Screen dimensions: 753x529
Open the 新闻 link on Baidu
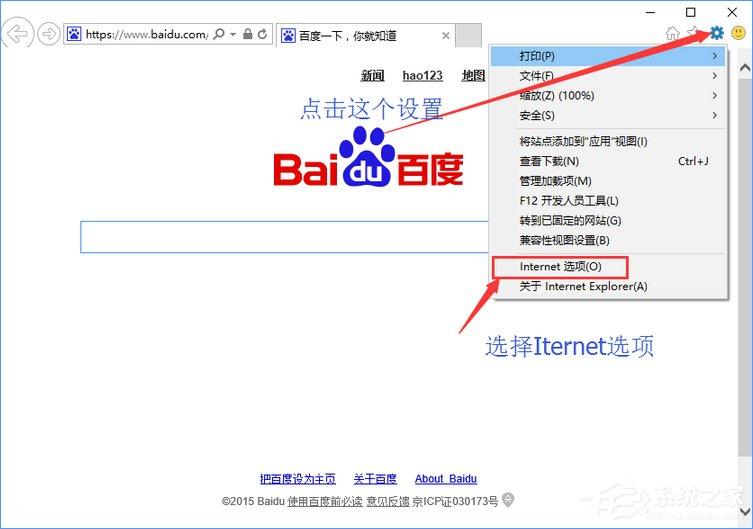(373, 75)
